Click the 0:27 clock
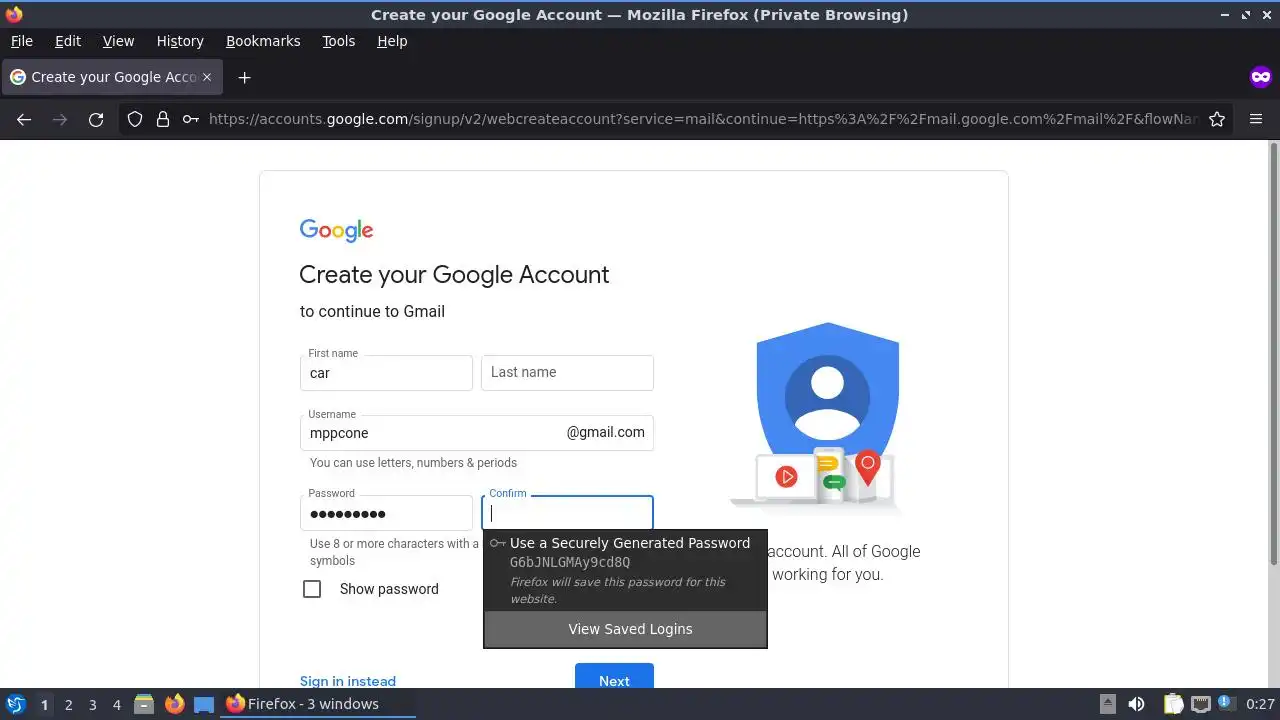 click(x=1260, y=704)
